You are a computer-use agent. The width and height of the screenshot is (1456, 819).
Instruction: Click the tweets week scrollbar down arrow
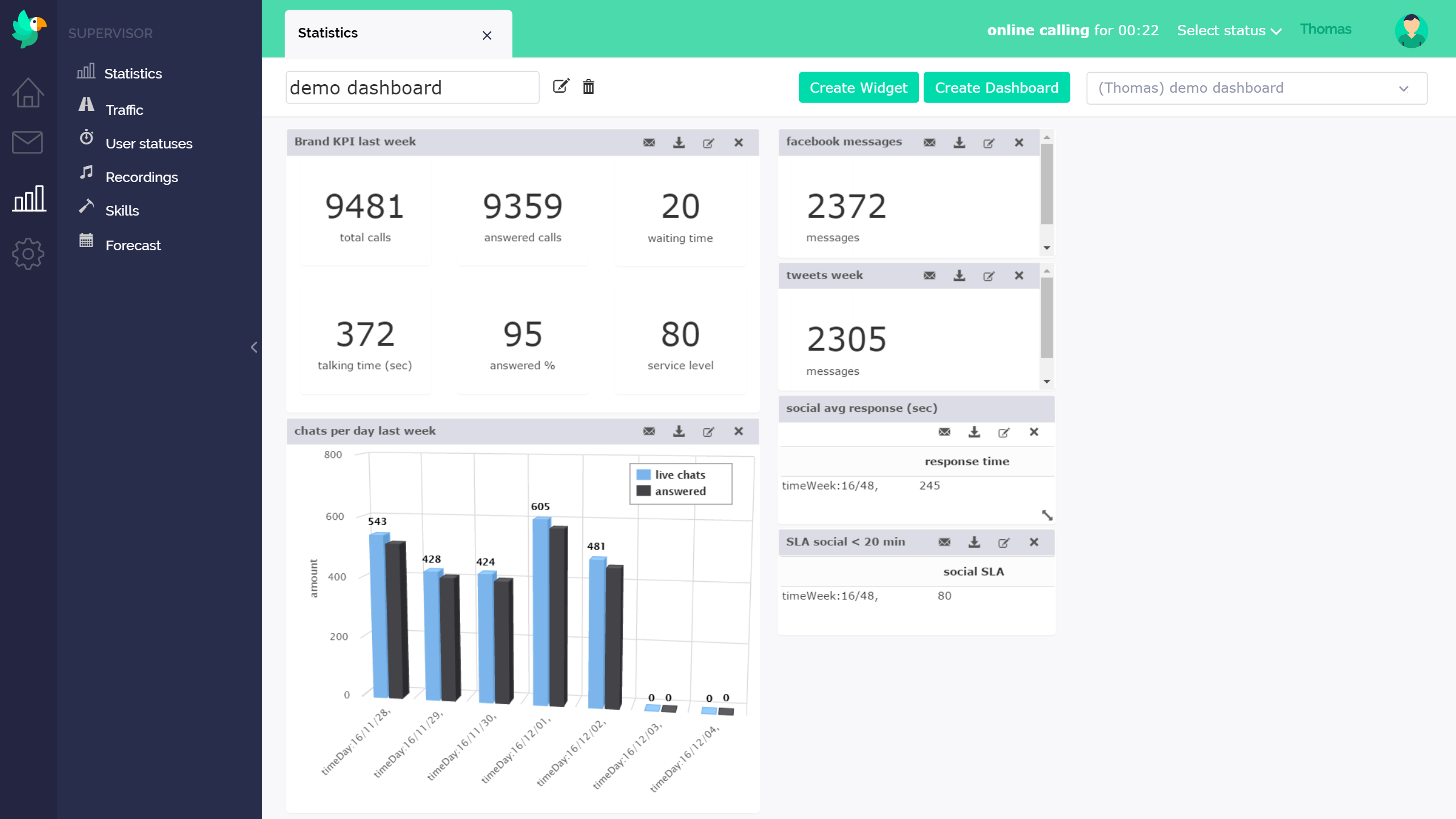click(1046, 382)
